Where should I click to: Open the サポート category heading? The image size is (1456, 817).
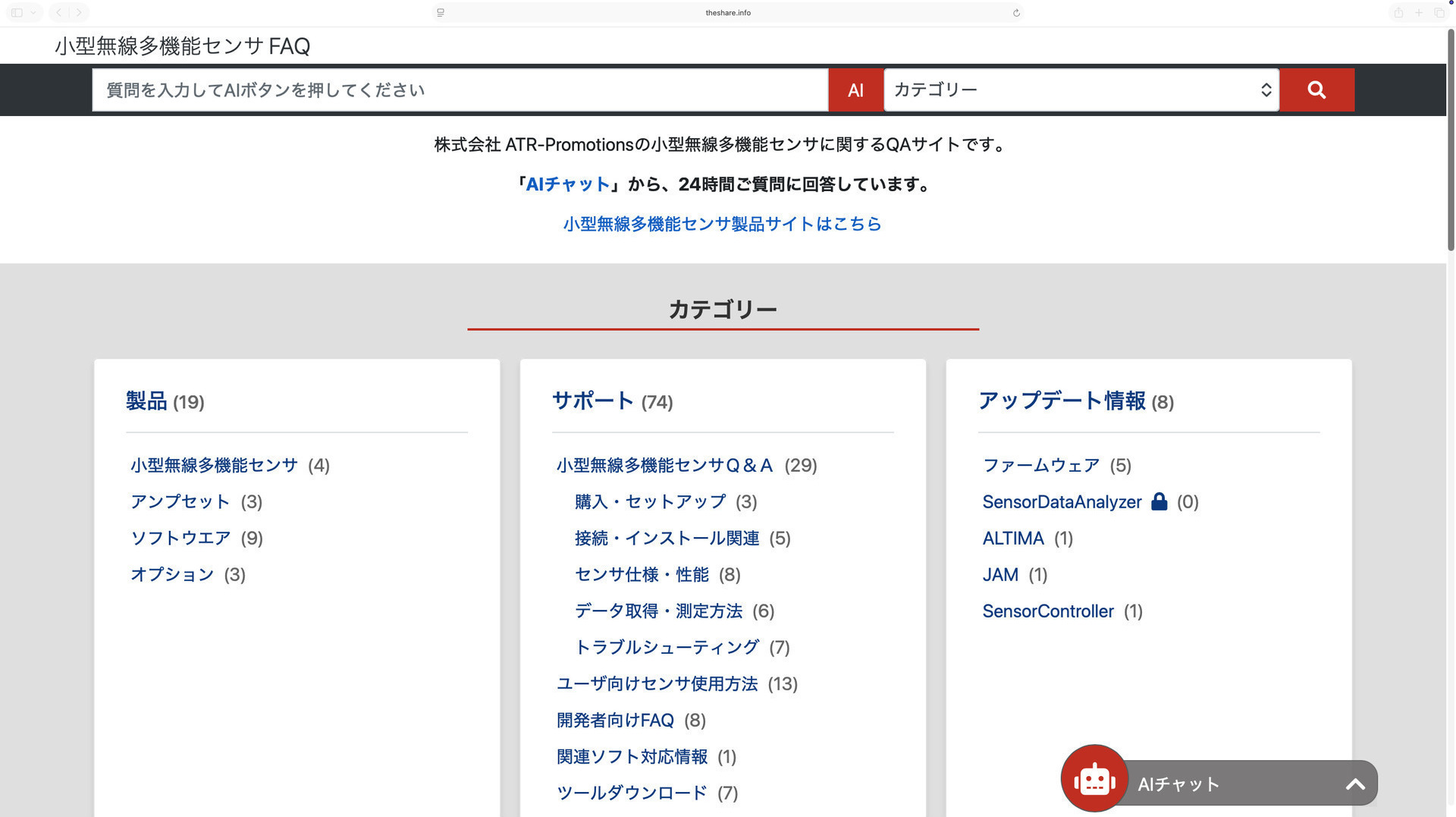pos(593,401)
